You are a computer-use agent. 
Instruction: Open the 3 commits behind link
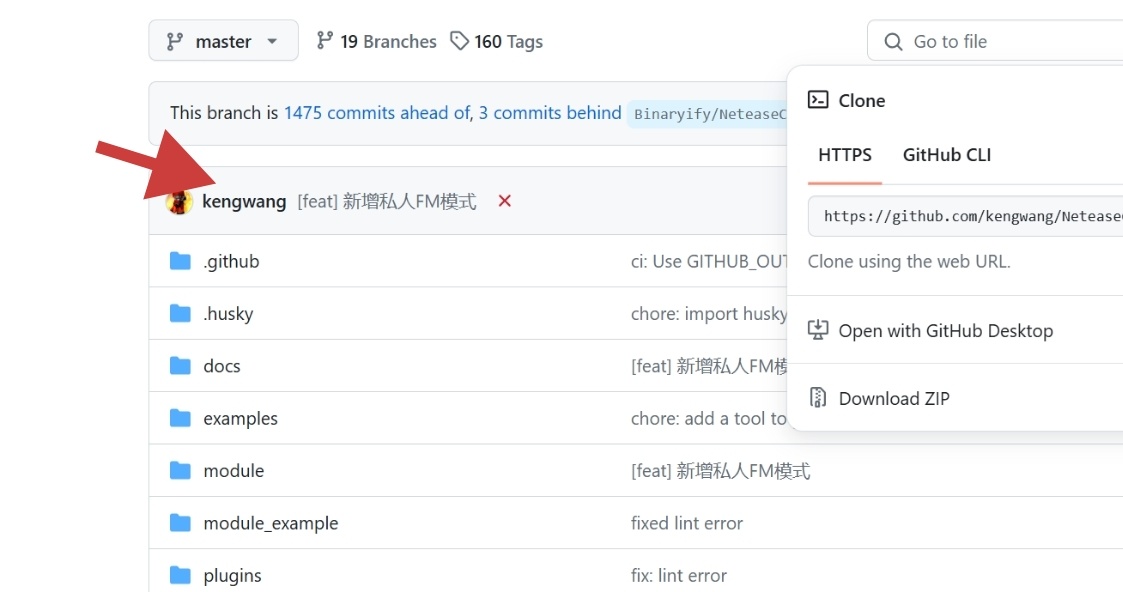[550, 113]
